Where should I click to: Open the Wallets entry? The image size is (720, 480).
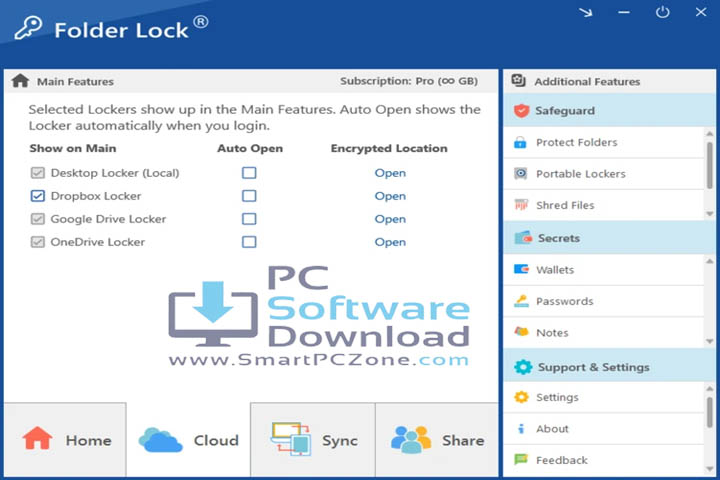pos(604,270)
